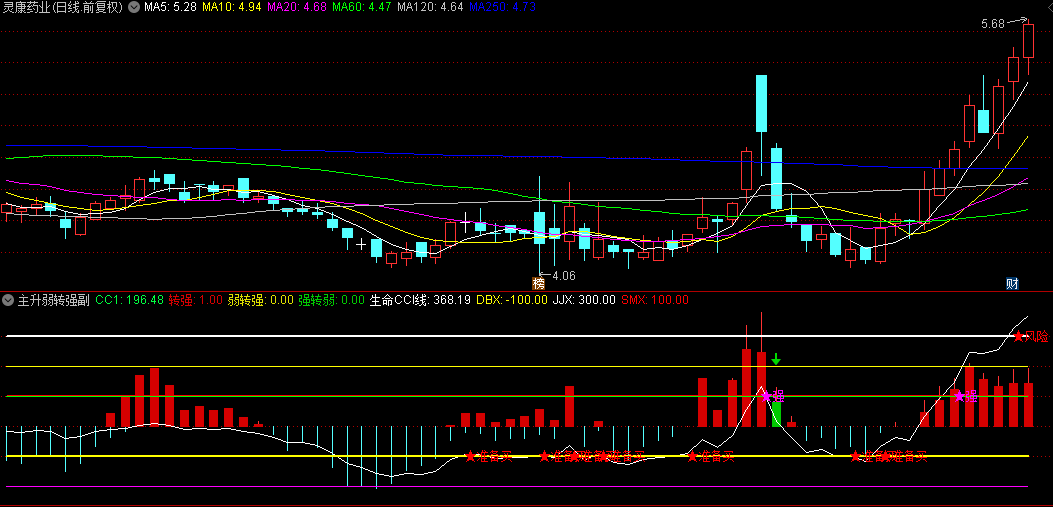Viewport: 1053px width, 507px height.
Task: Expand dropdown beside 主升弱转强副 indicator name
Action: 8,300
